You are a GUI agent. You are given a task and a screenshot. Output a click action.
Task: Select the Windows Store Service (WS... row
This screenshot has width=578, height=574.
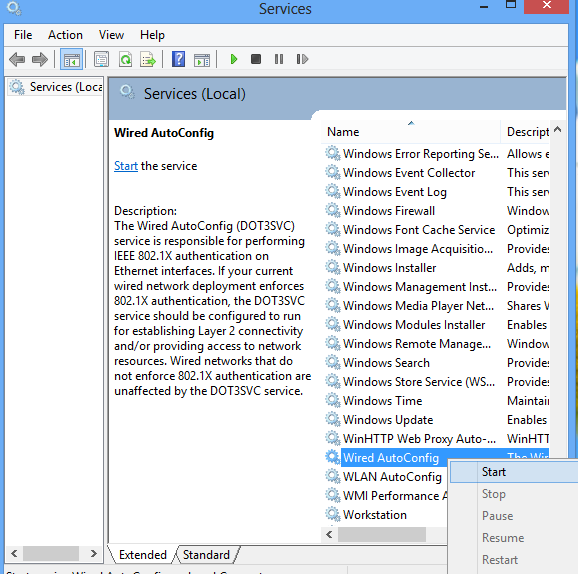tap(436, 382)
